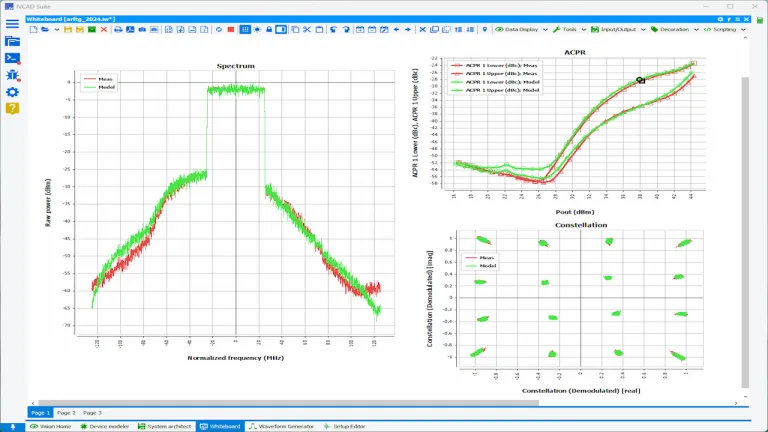Expand the Tools dropdown arrow
768x432 pixels.
coord(583,29)
